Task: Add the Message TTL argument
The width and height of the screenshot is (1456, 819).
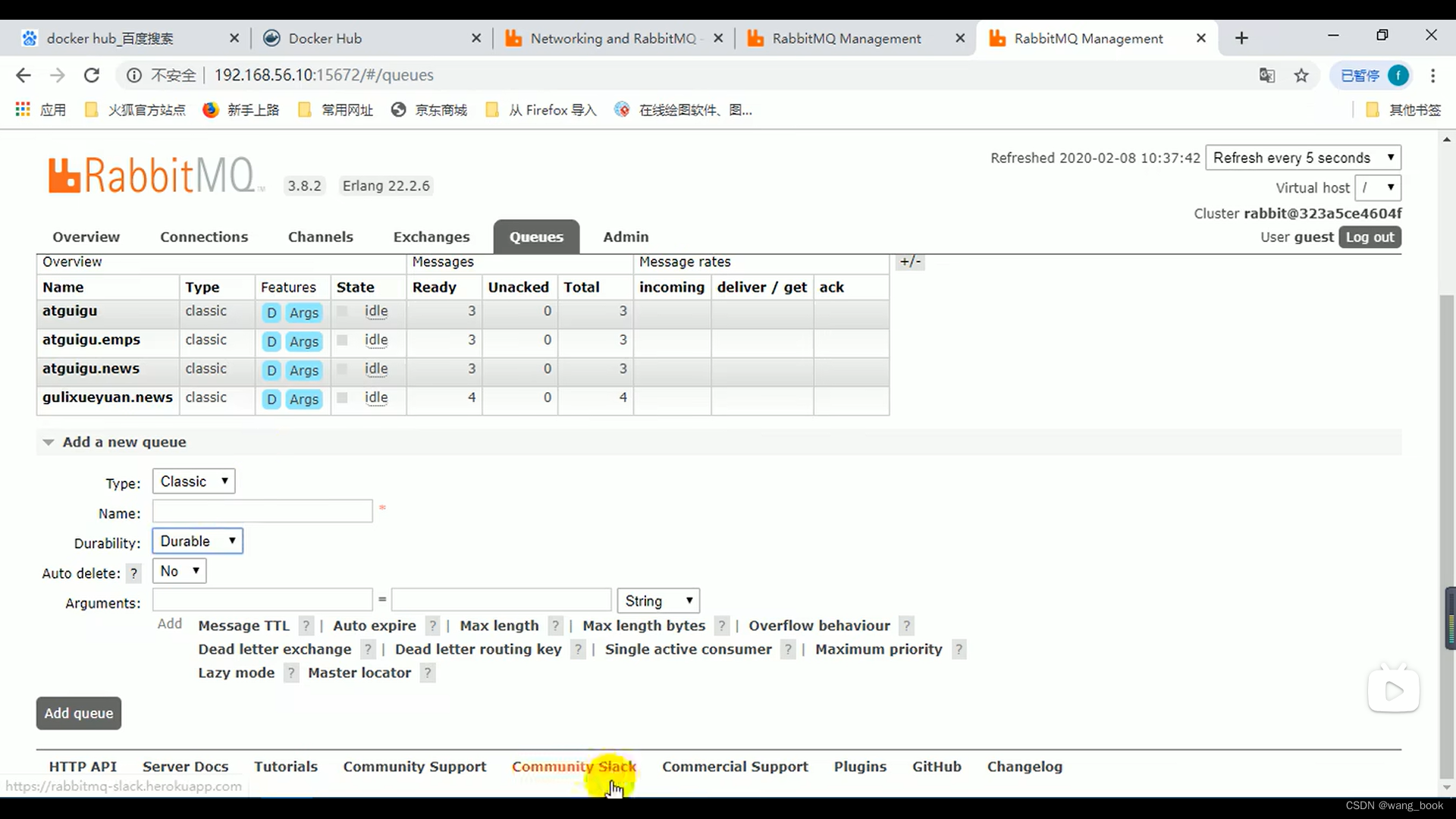Action: 243,626
